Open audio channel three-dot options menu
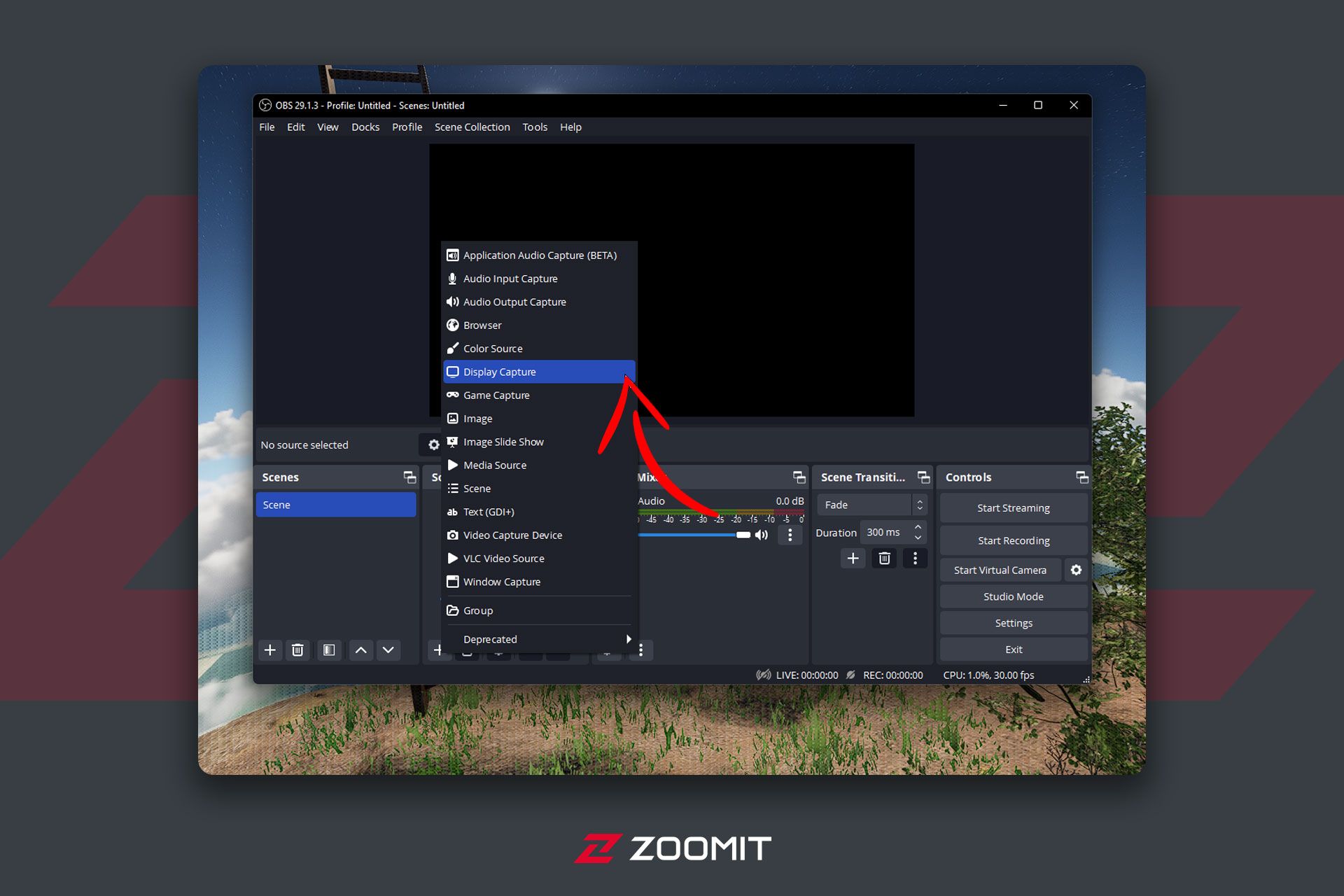The image size is (1344, 896). [x=790, y=535]
